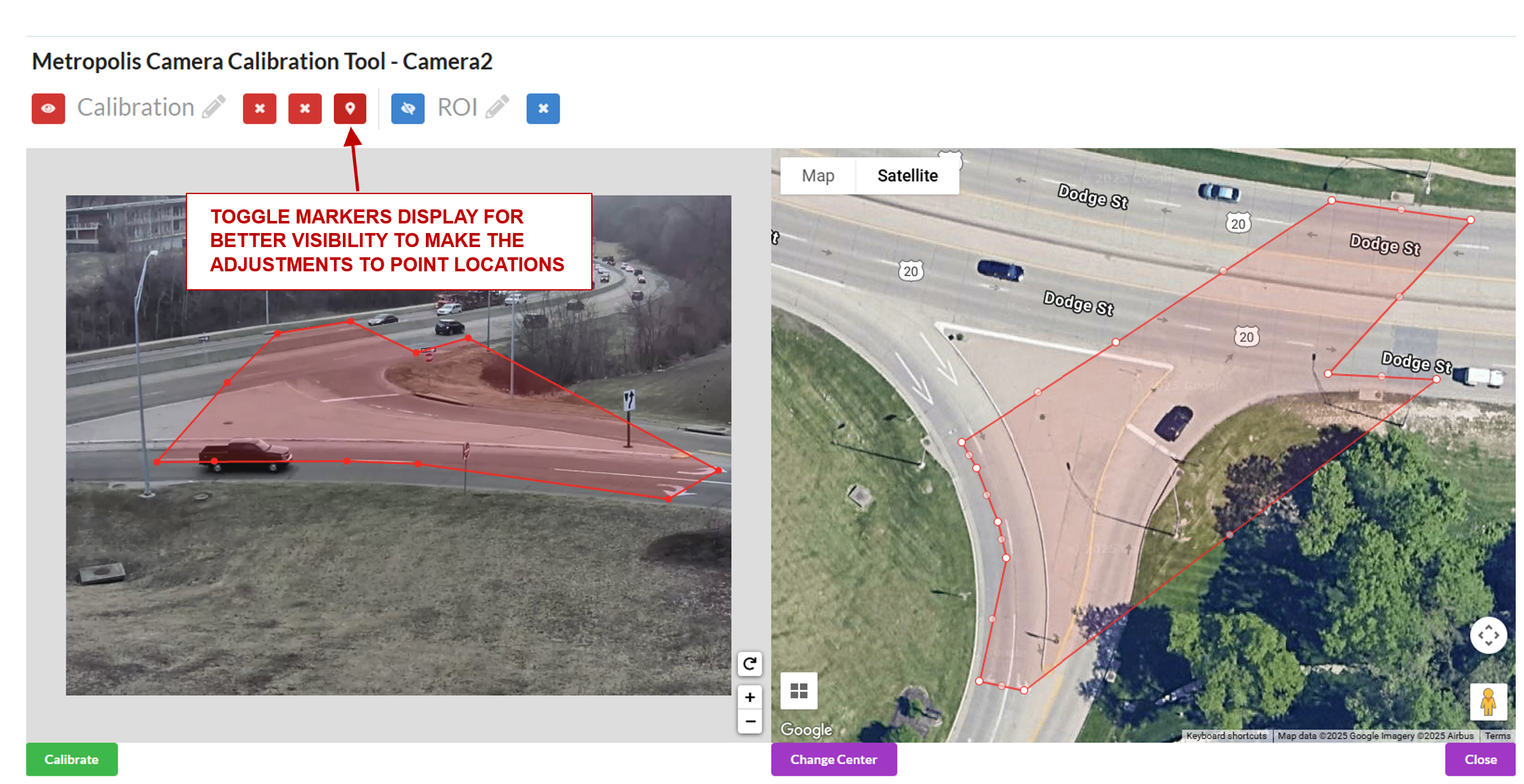Select the Street View pegman icon
1524x784 pixels.
point(1488,702)
